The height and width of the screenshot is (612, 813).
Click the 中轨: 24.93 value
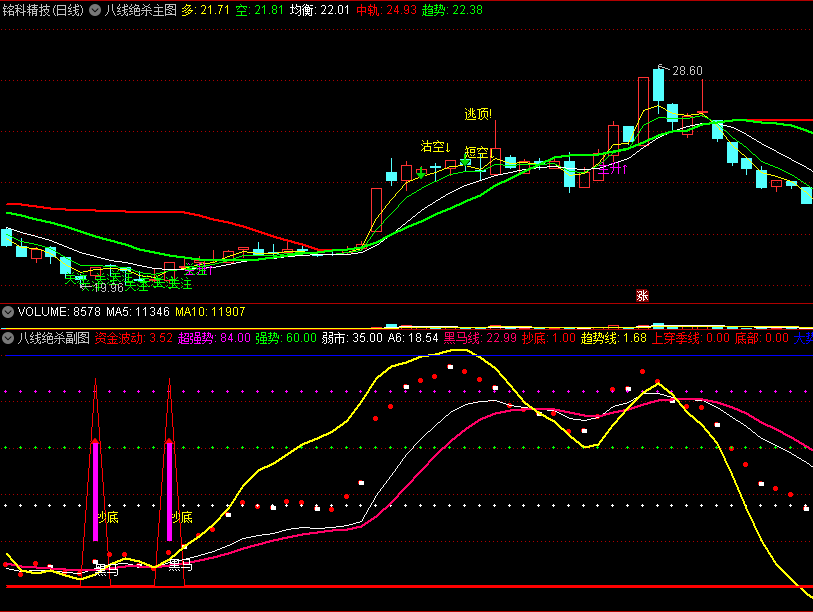pyautogui.click(x=386, y=10)
